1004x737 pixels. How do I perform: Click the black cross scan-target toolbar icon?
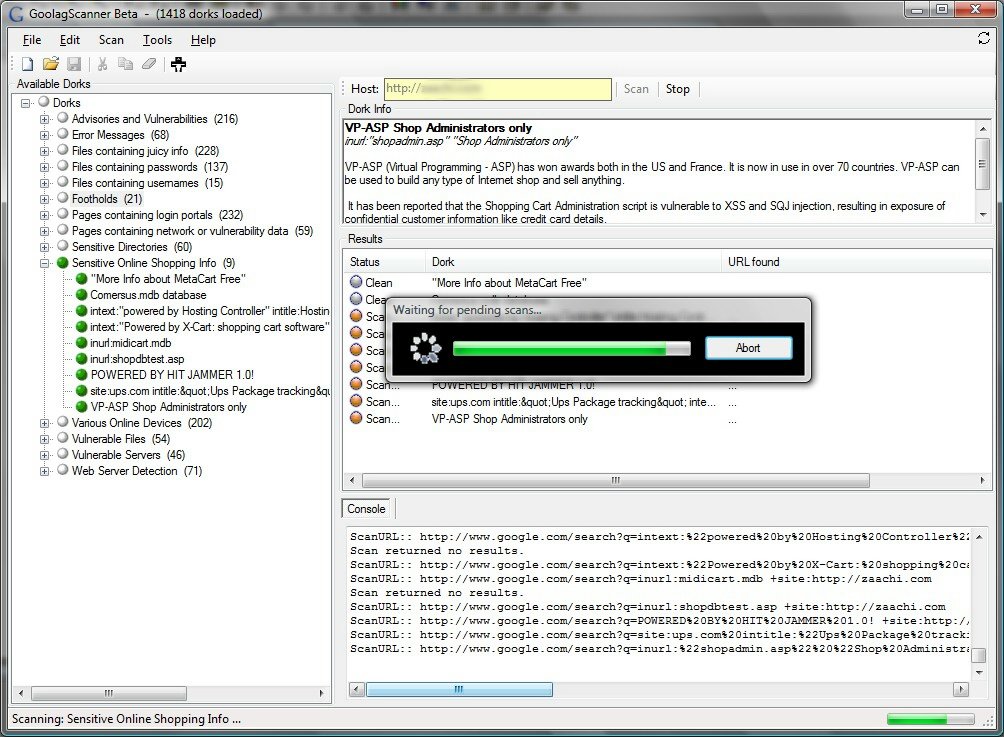pos(179,64)
